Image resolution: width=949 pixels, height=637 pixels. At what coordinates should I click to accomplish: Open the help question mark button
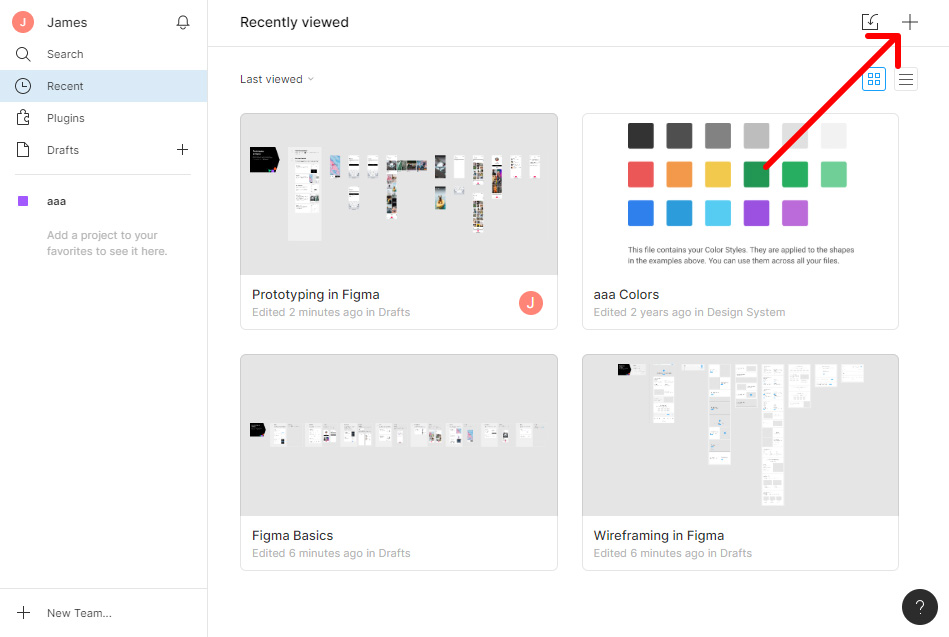pos(919,607)
